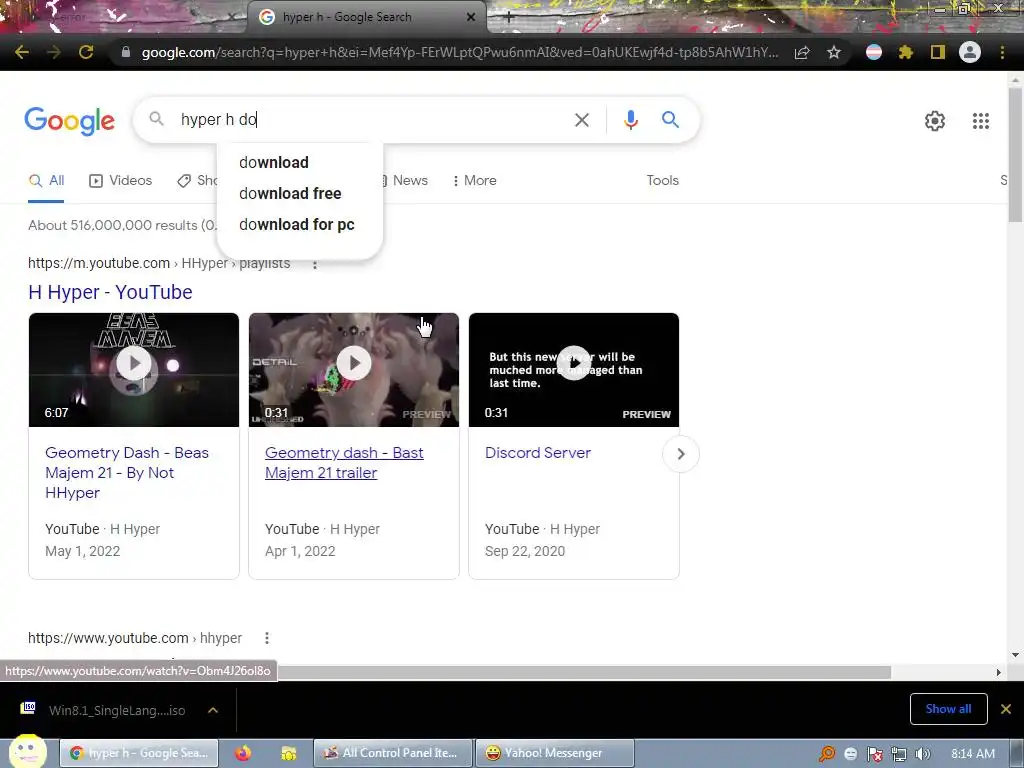Screen dimensions: 1024x768
Task: Open a new browser tab
Action: (x=509, y=18)
